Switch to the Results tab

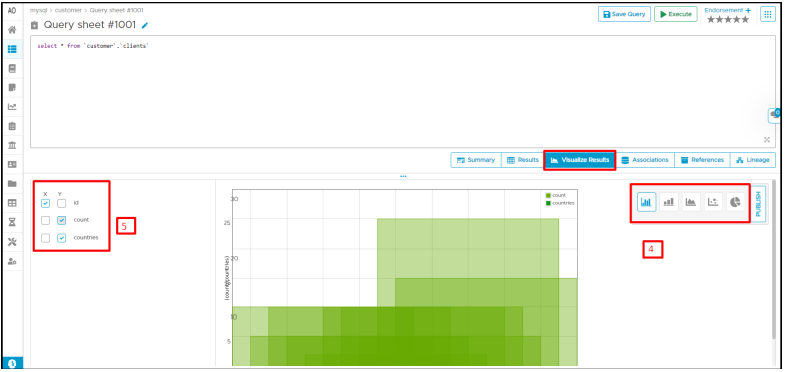tap(523, 160)
